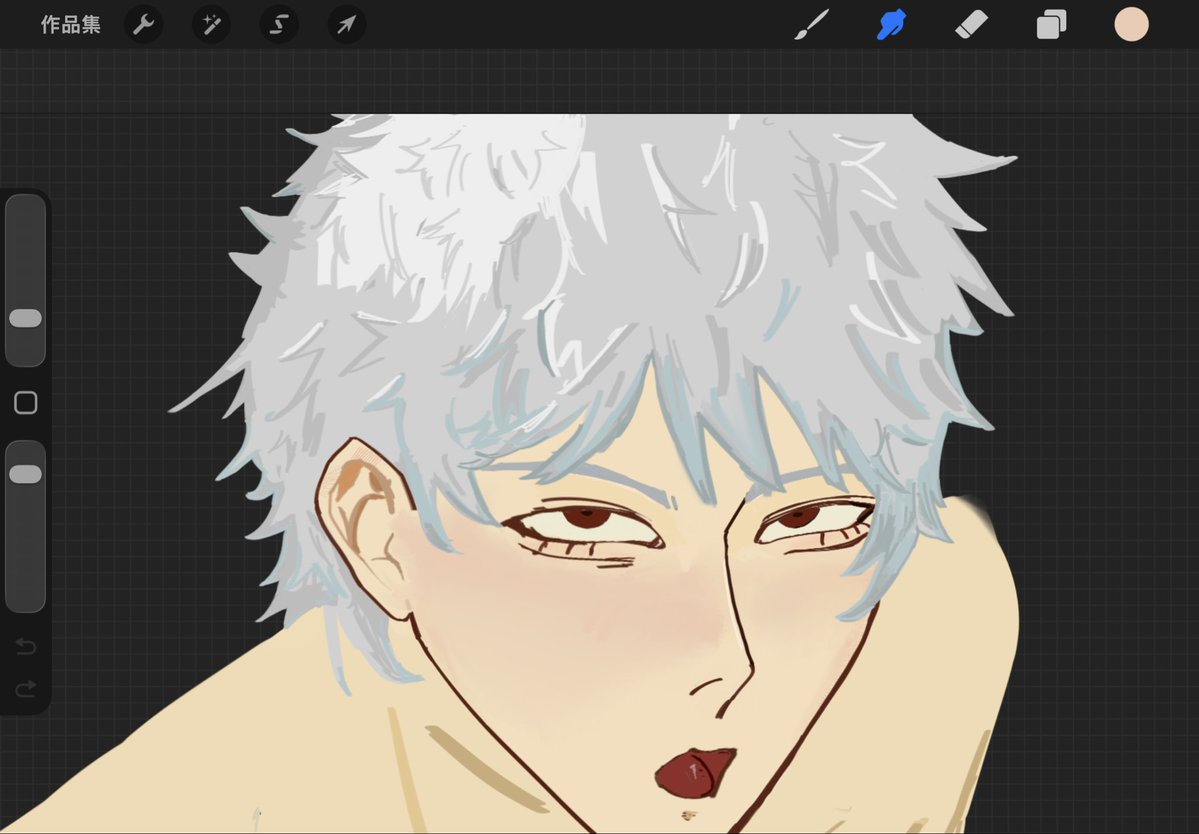1199x834 pixels.
Task: Select the Eraser tool
Action: point(972,24)
